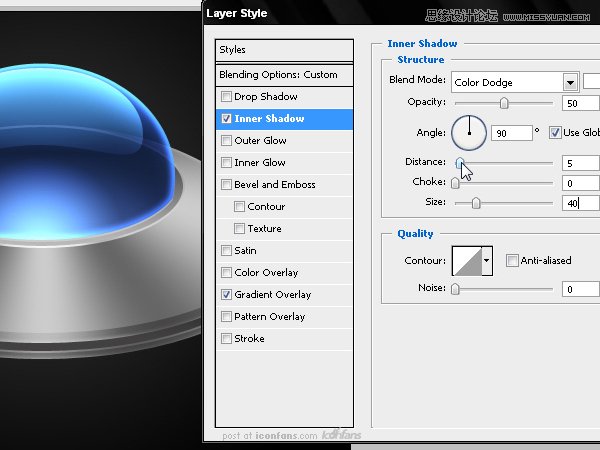Click the Distance value field
Image resolution: width=600 pixels, height=450 pixels.
tap(580, 163)
